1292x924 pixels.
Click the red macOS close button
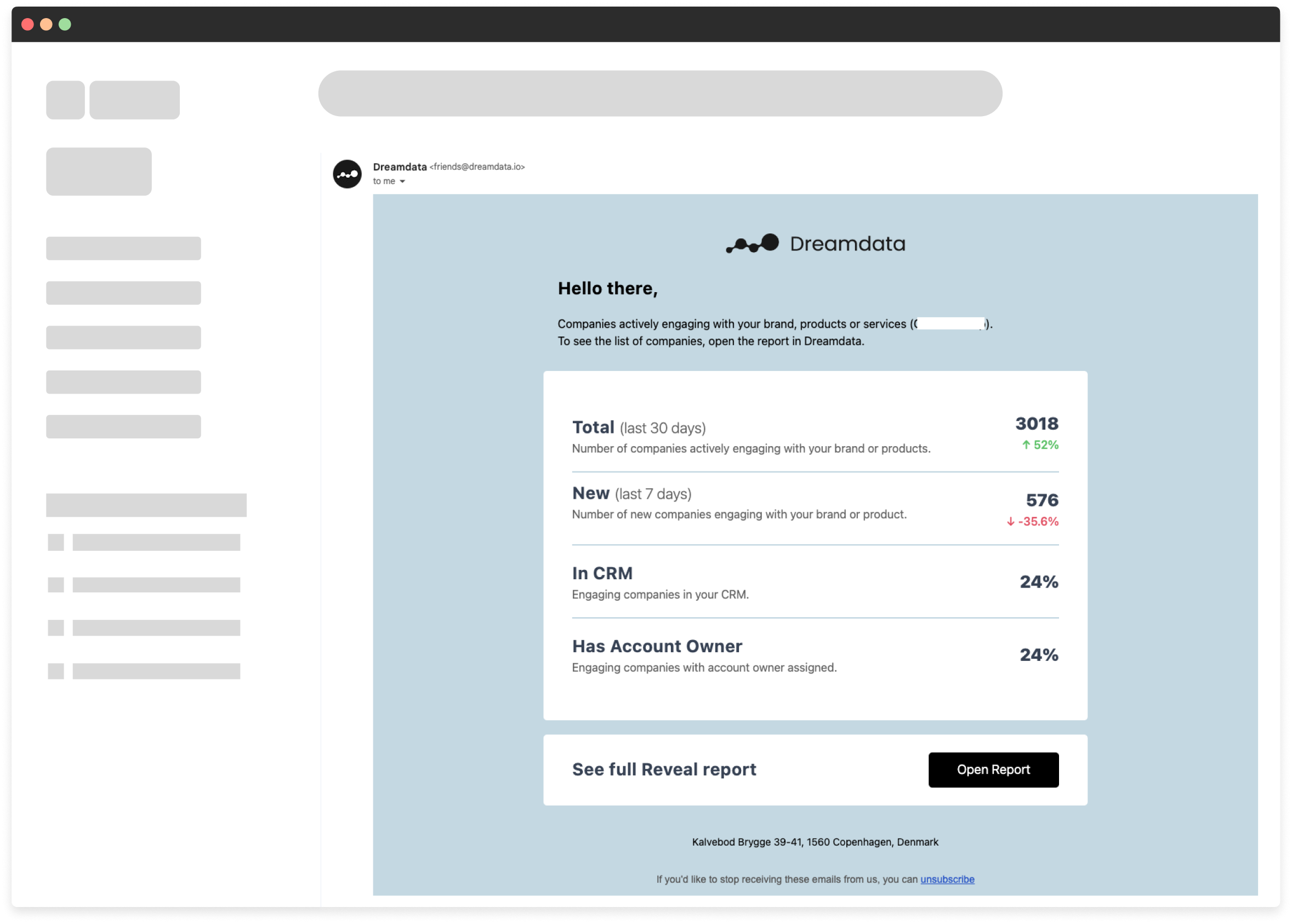point(27,24)
